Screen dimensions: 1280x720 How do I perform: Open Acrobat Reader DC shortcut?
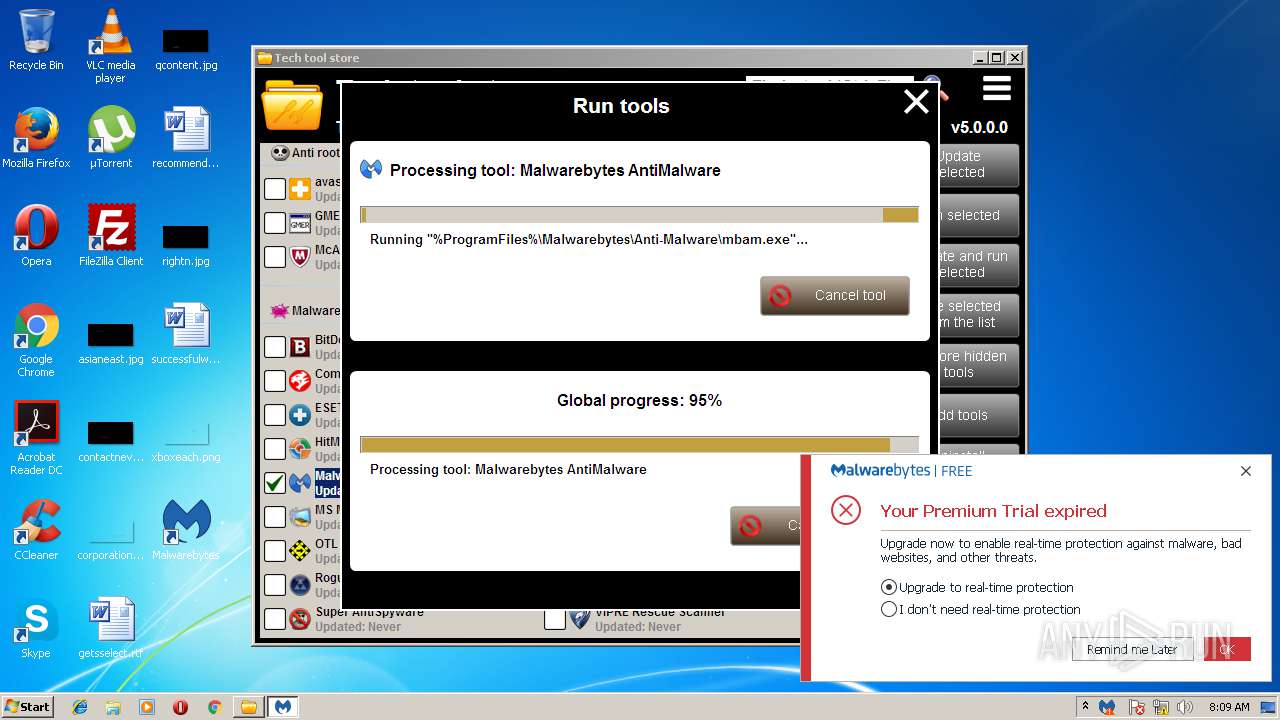click(x=36, y=439)
